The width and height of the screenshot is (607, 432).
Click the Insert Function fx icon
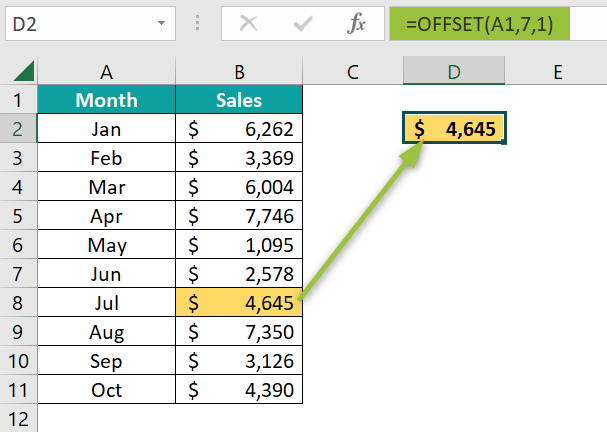356,24
